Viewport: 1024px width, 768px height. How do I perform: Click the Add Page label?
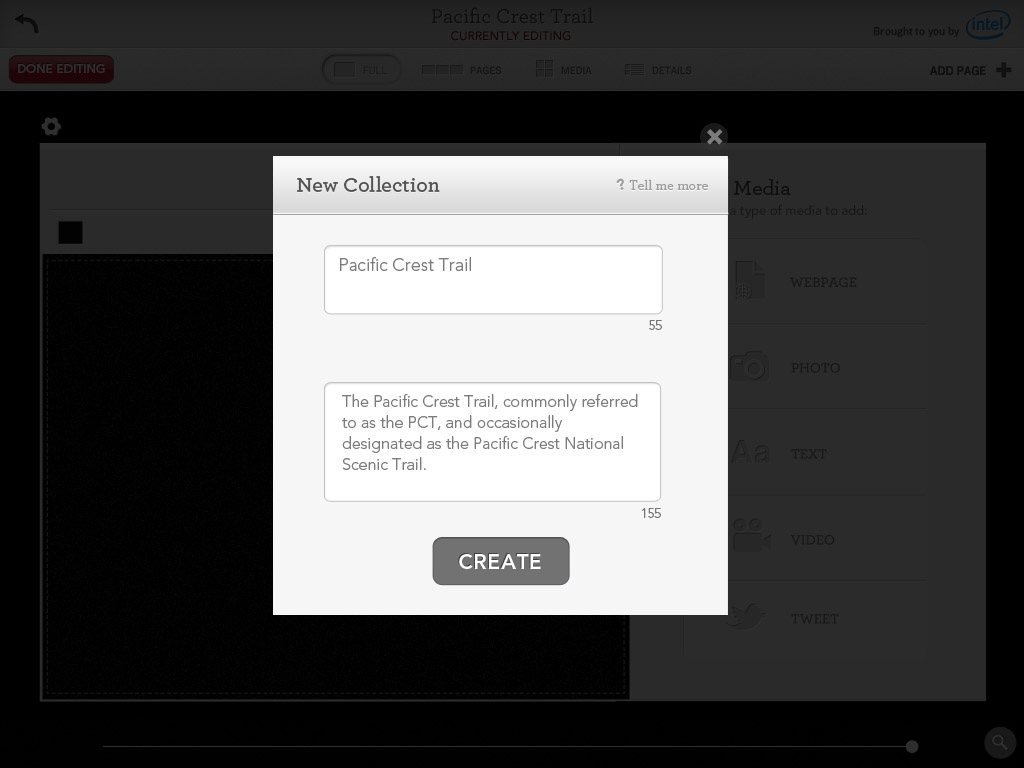click(x=957, y=71)
